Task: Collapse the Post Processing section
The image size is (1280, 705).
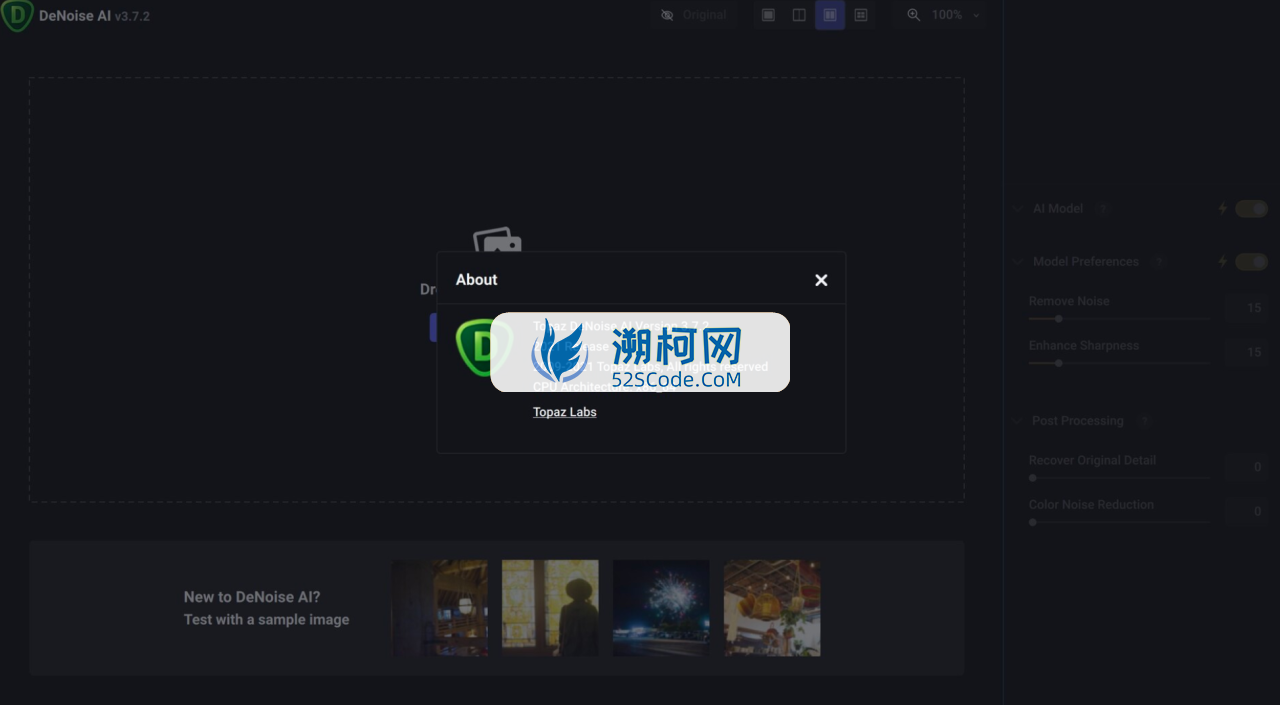Action: click(x=1016, y=421)
